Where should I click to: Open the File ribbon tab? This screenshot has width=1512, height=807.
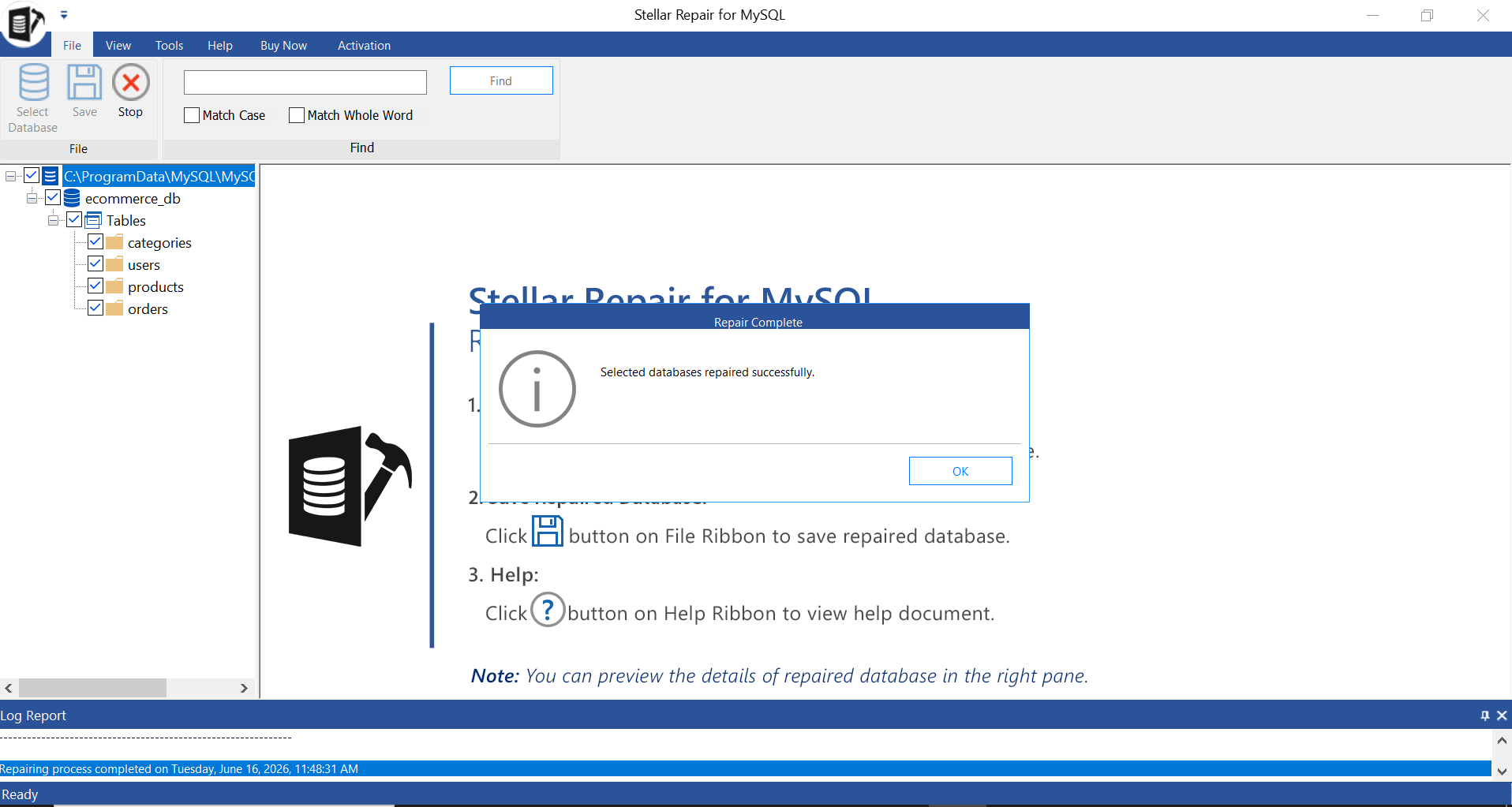(72, 45)
